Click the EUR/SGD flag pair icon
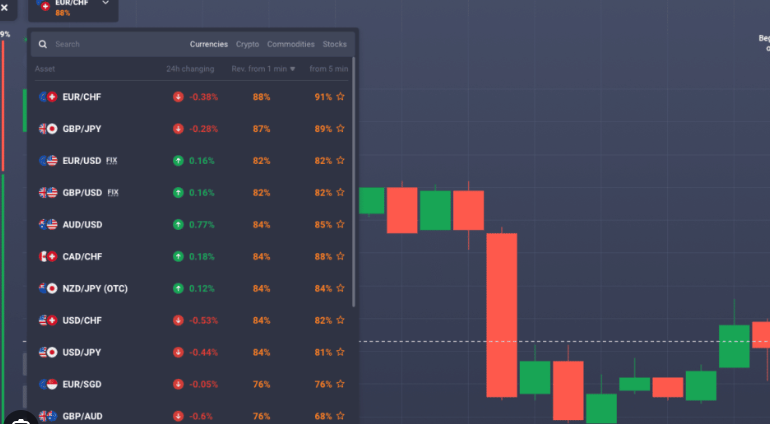Image resolution: width=770 pixels, height=424 pixels. click(x=47, y=385)
